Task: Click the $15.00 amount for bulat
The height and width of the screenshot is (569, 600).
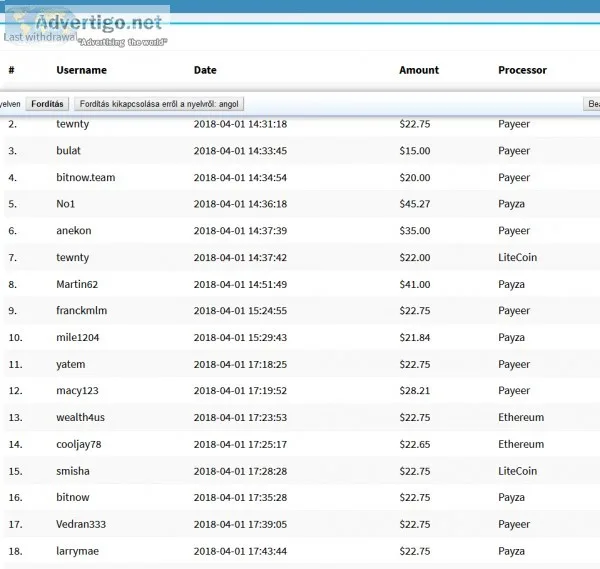Action: (415, 151)
